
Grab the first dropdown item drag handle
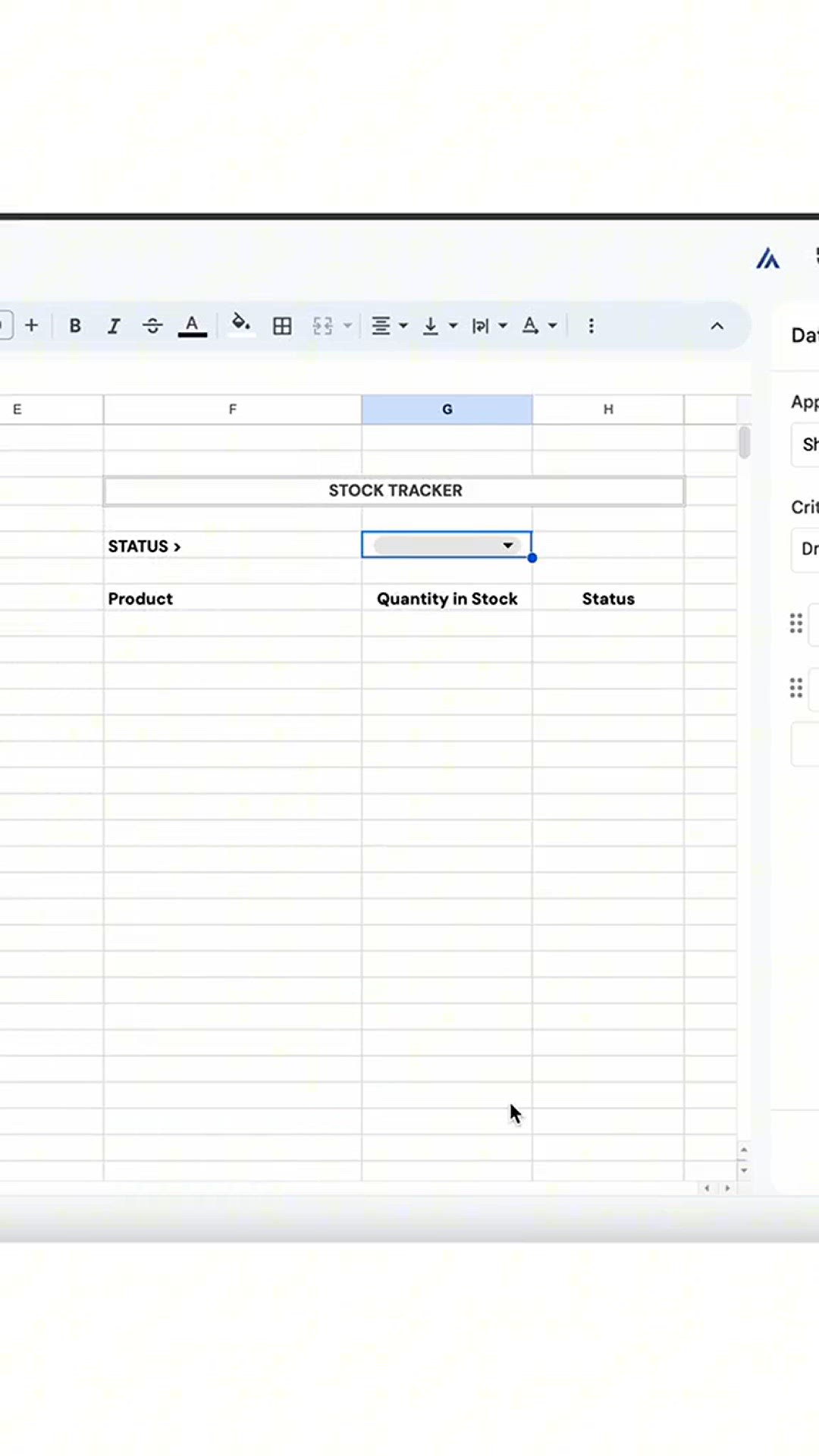click(795, 623)
